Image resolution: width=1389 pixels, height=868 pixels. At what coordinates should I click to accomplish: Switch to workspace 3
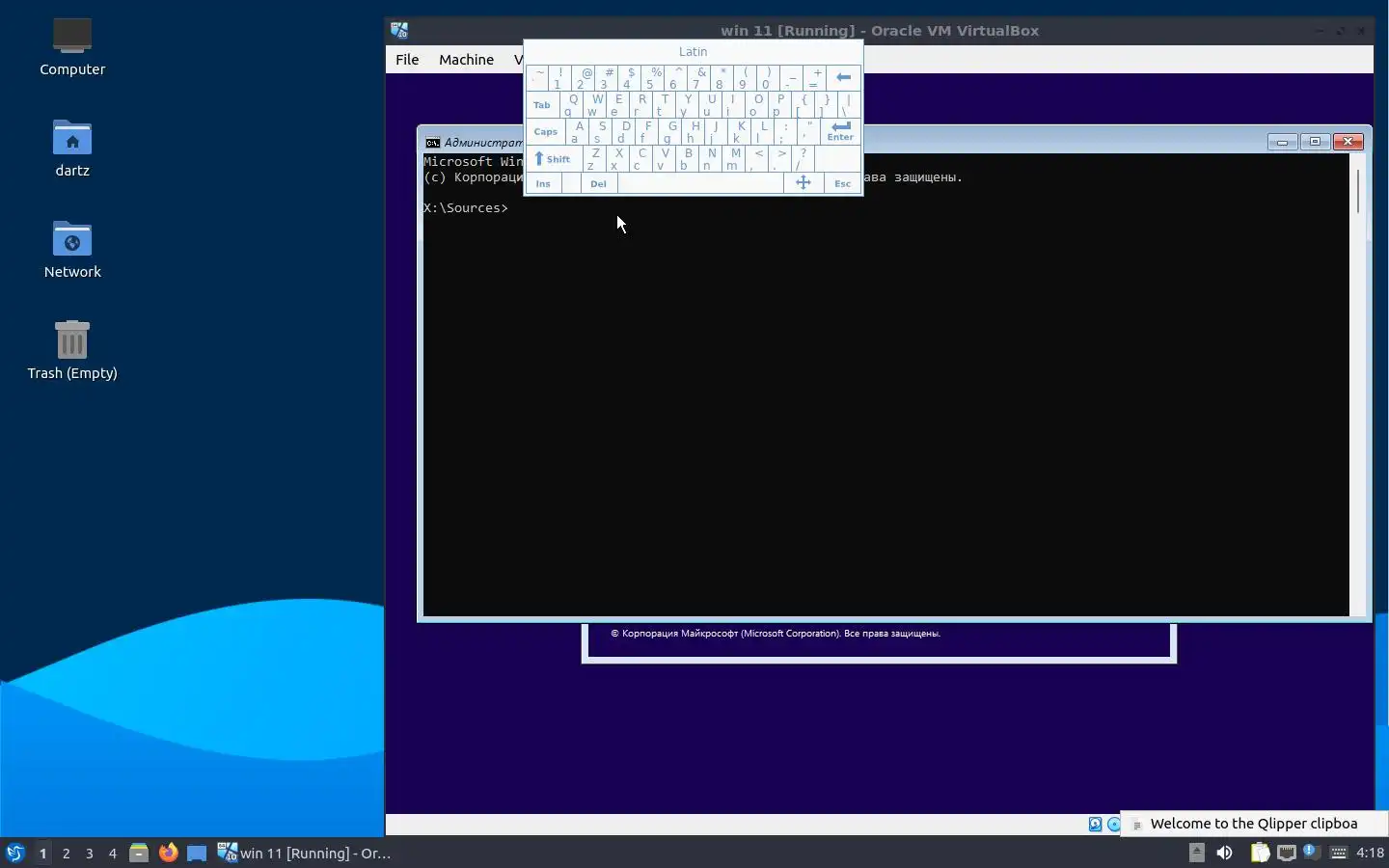coord(89,853)
